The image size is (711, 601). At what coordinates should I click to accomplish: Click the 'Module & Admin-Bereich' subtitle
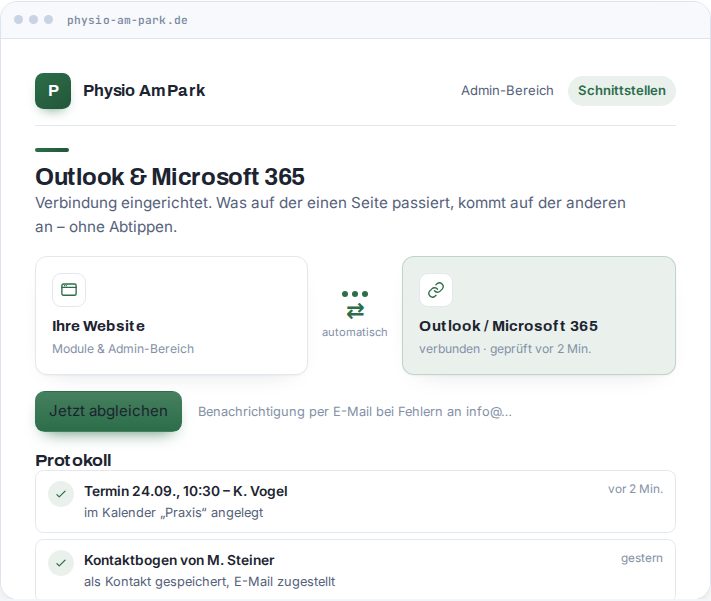123,349
